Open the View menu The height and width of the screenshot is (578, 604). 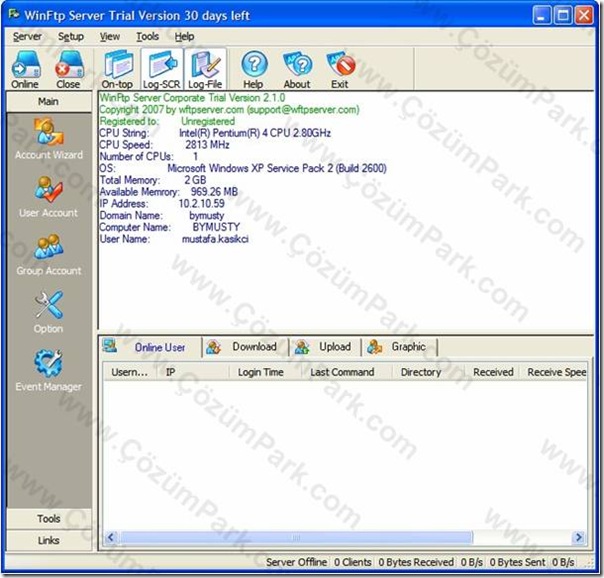coord(110,37)
